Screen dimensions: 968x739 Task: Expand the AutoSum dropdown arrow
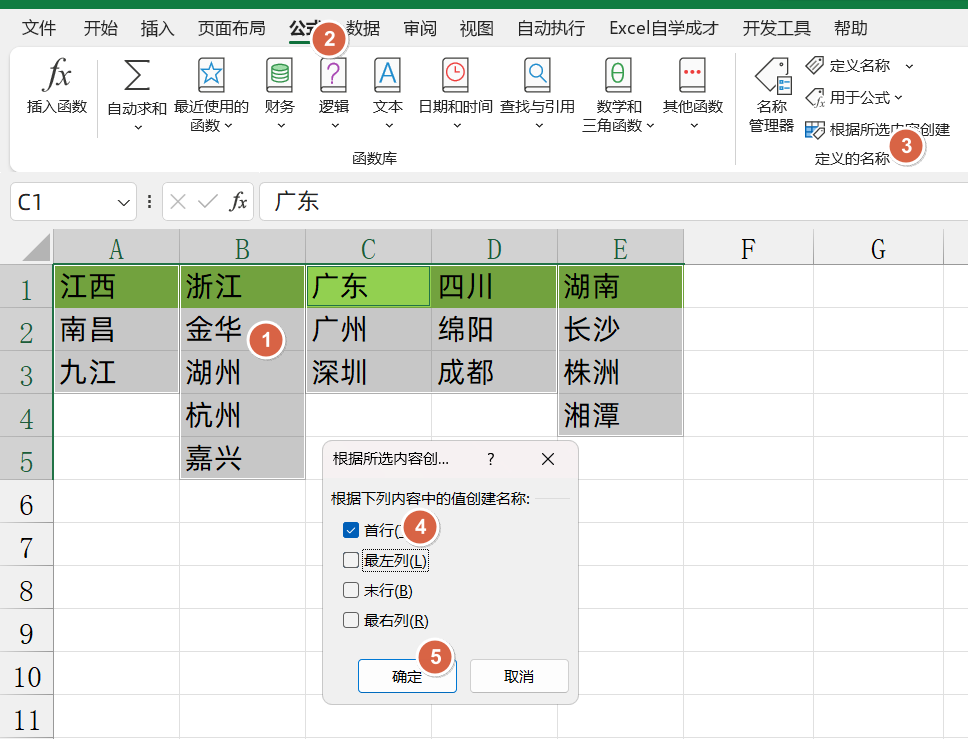(138, 127)
